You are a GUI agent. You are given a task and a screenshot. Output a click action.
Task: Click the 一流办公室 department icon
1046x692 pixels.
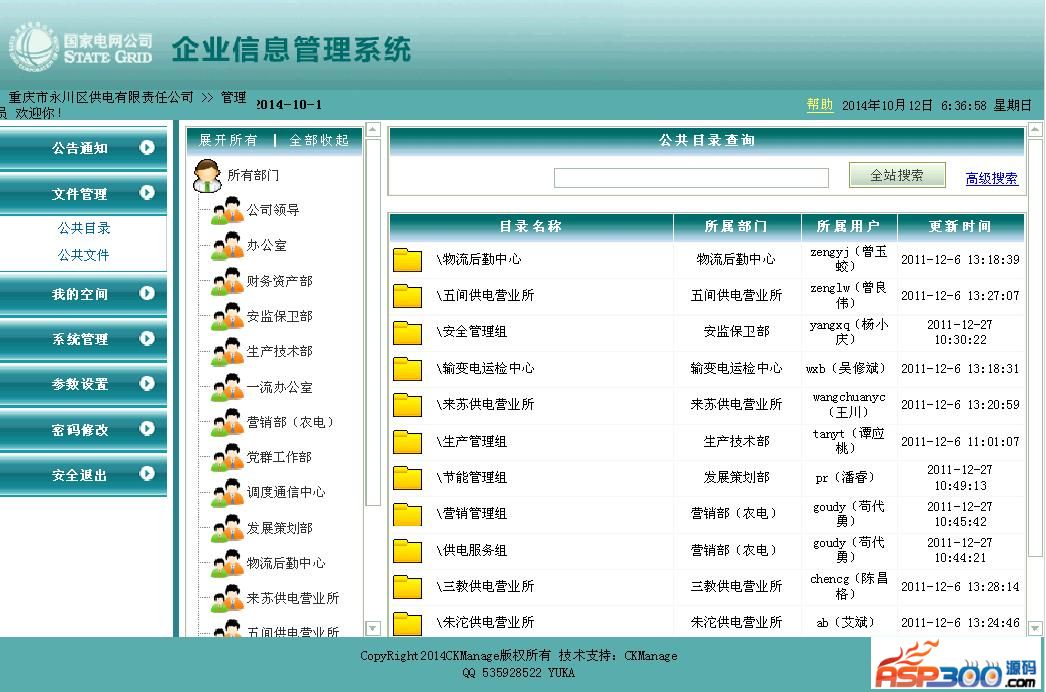coord(227,387)
